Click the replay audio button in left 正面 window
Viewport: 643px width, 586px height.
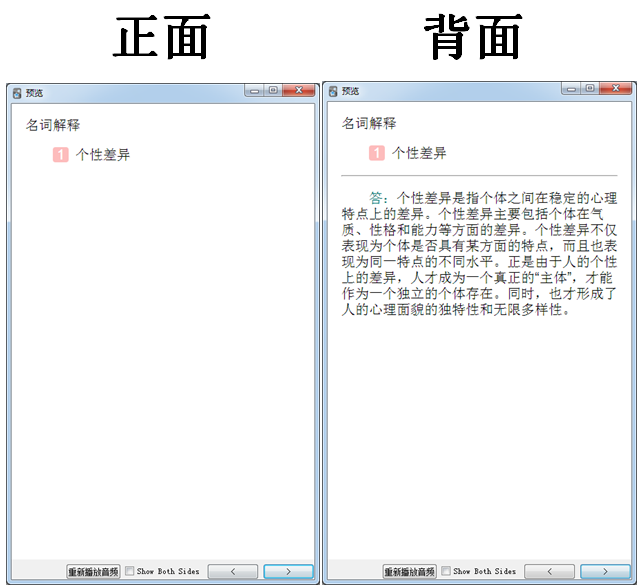pos(93,571)
